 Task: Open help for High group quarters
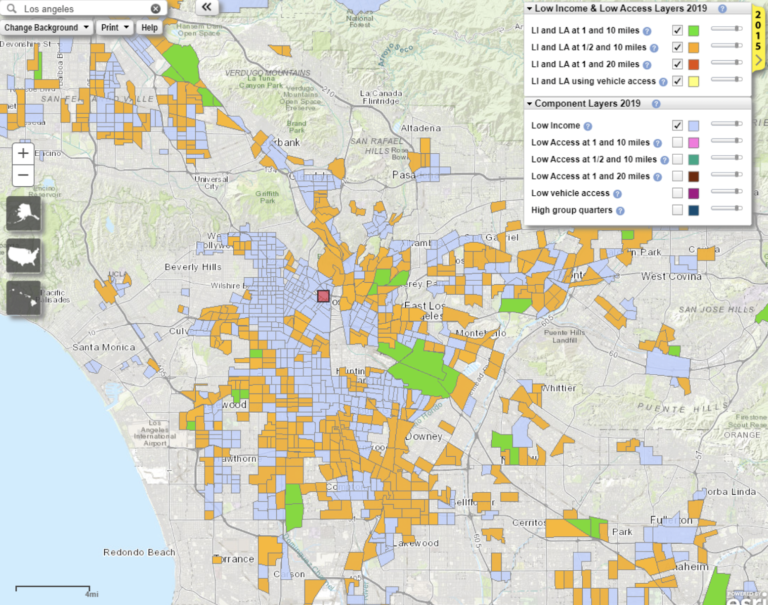tap(620, 211)
